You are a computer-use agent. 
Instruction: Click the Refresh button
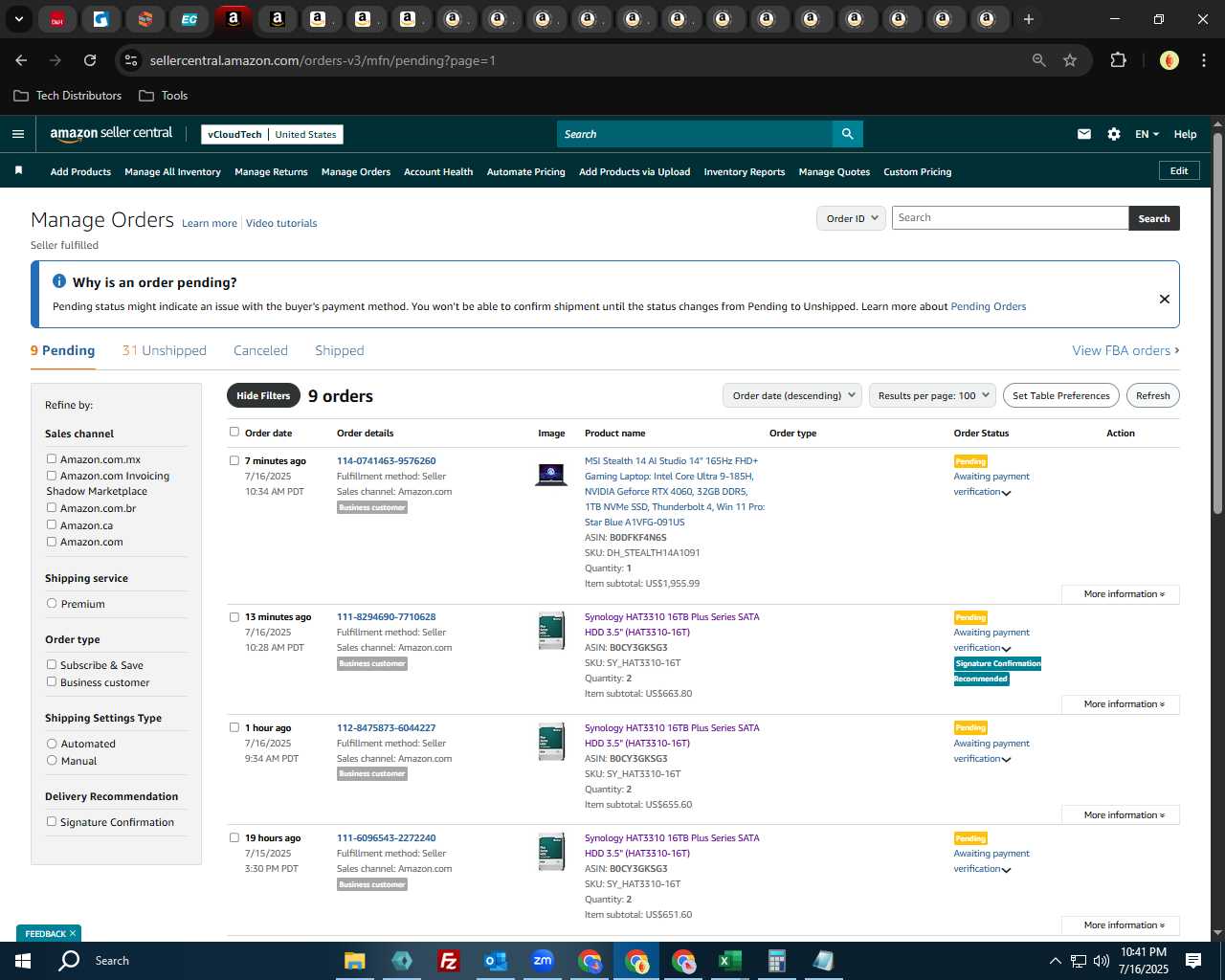click(1152, 395)
